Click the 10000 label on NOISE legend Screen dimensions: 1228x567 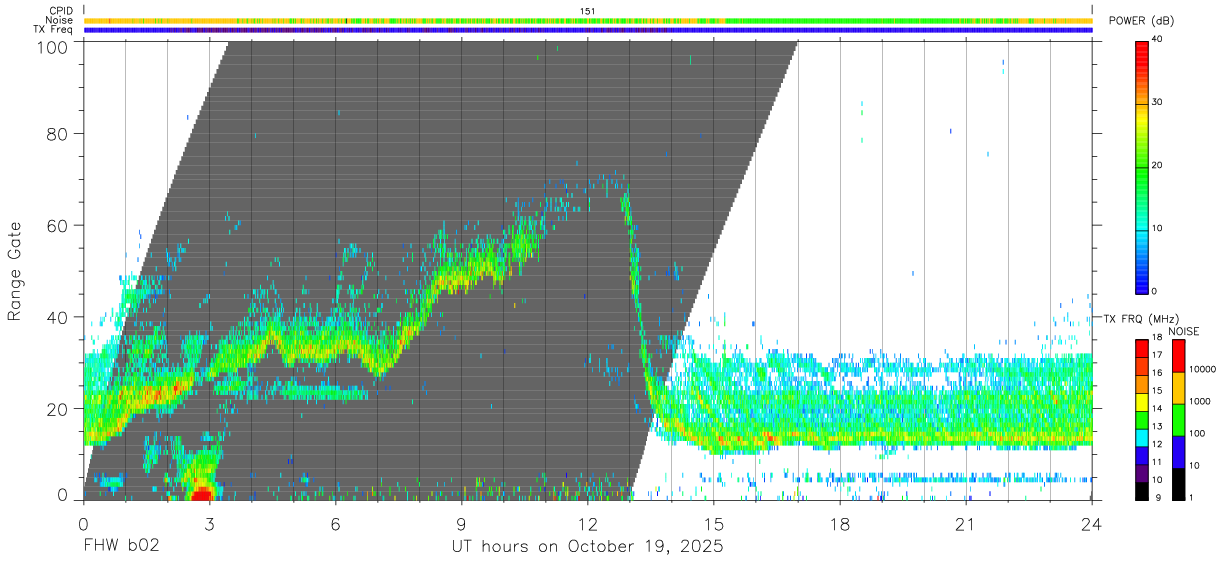click(1203, 369)
